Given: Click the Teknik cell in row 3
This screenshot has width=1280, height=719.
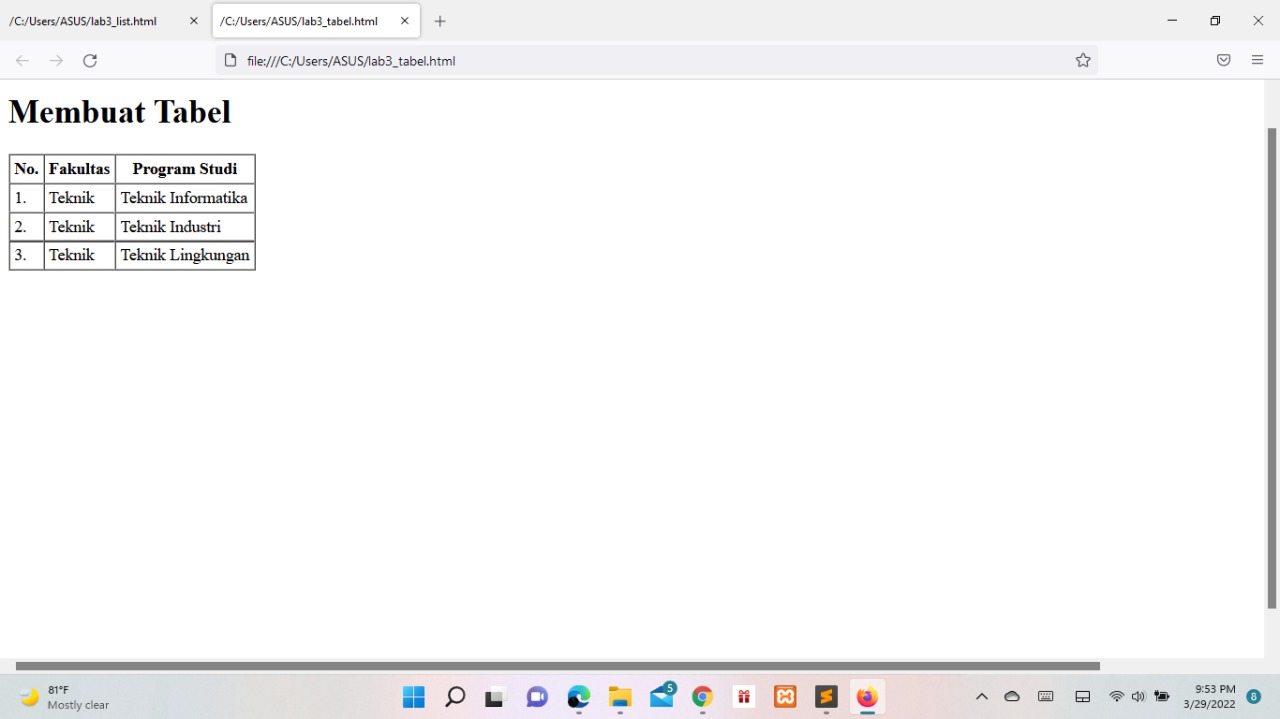Looking at the screenshot, I should pos(80,255).
